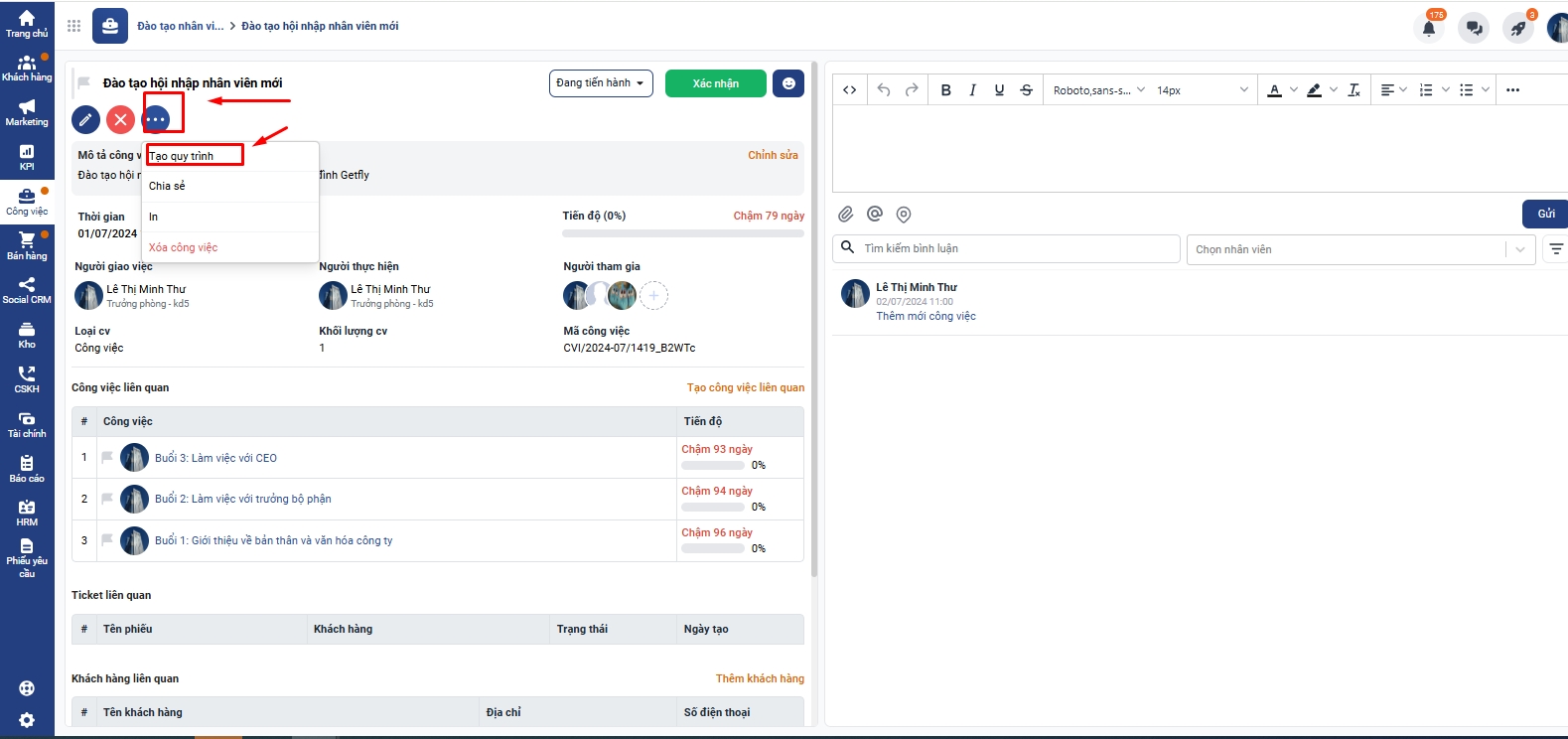The width and height of the screenshot is (1568, 739).
Task: Open the KPI module in sidebar
Action: pyautogui.click(x=27, y=157)
